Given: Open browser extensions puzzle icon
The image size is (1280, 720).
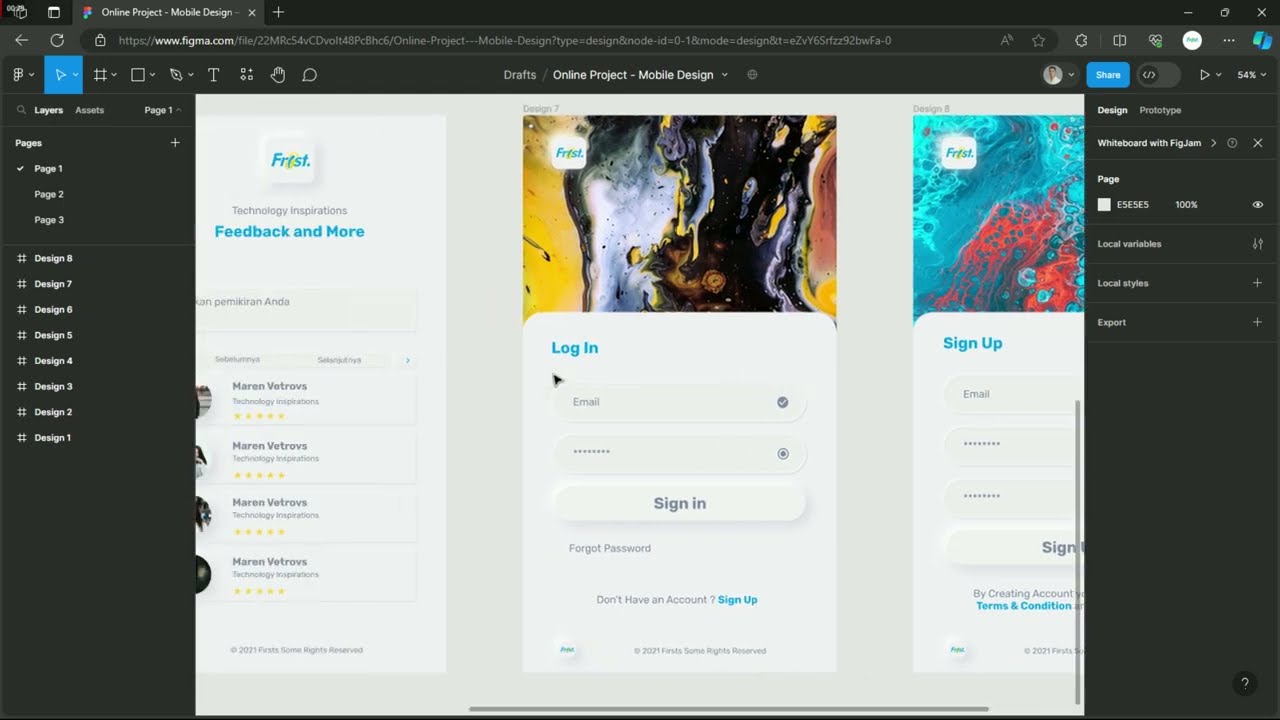Looking at the screenshot, I should coord(1081,40).
